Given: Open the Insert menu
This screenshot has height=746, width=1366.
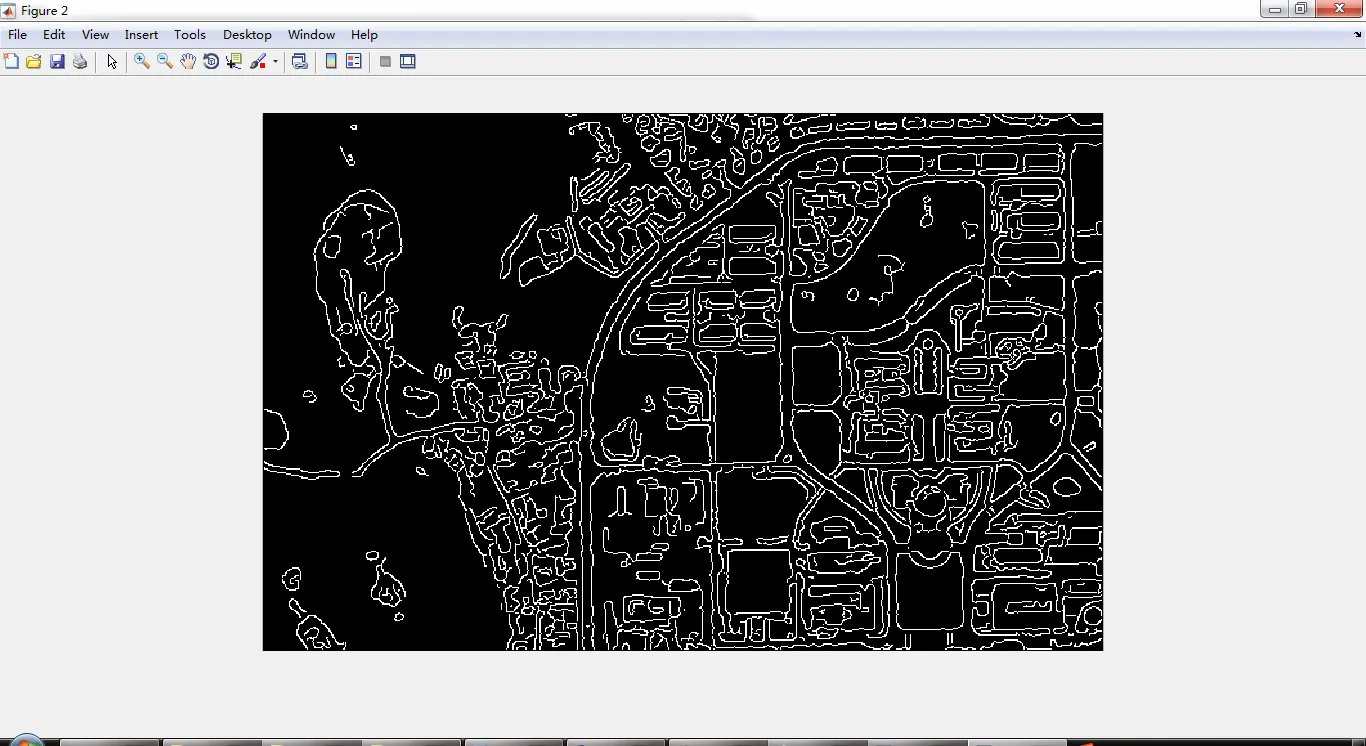Looking at the screenshot, I should click(x=141, y=35).
